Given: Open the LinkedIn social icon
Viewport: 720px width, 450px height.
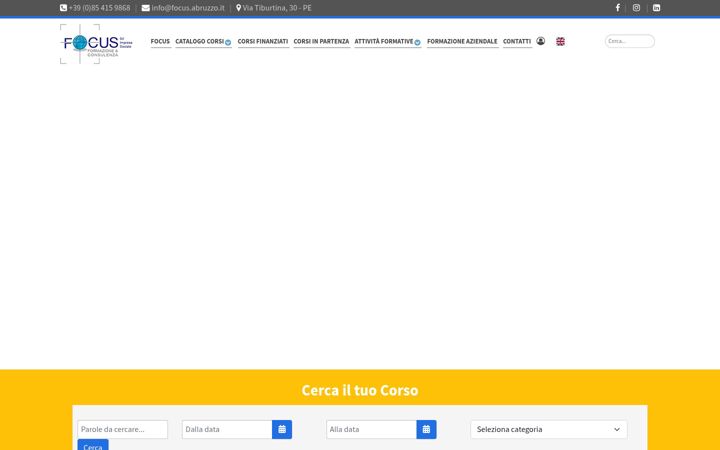Looking at the screenshot, I should pyautogui.click(x=657, y=8).
